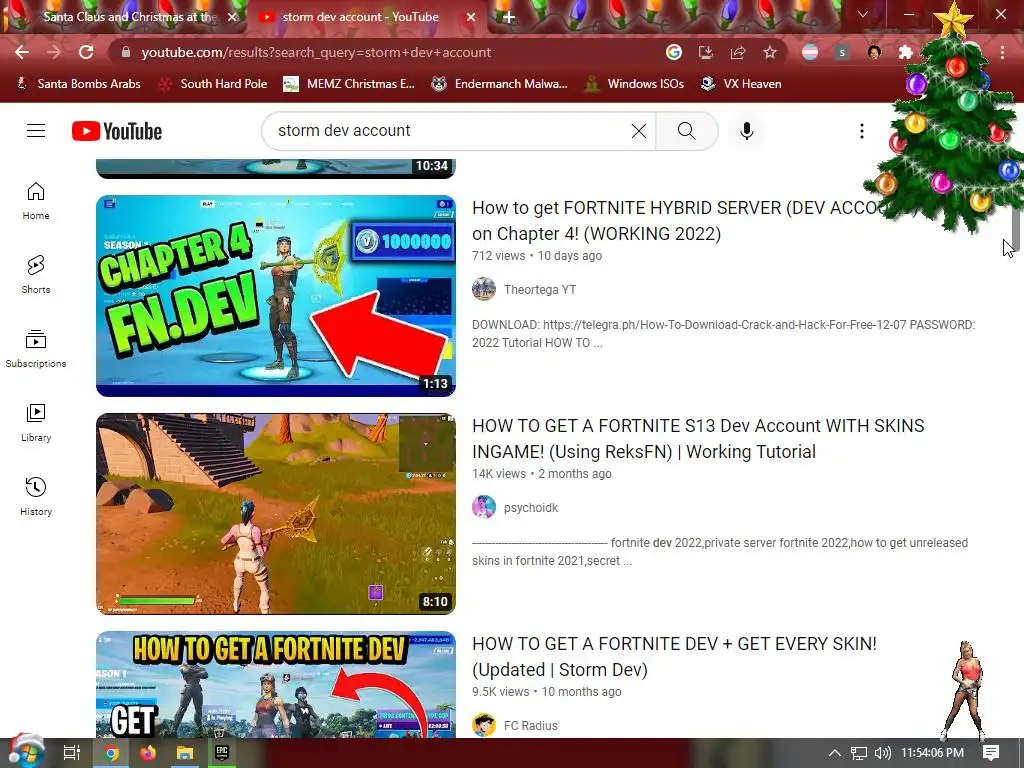Open Subscriptions in sidebar
The height and width of the screenshot is (768, 1024).
[x=36, y=349]
